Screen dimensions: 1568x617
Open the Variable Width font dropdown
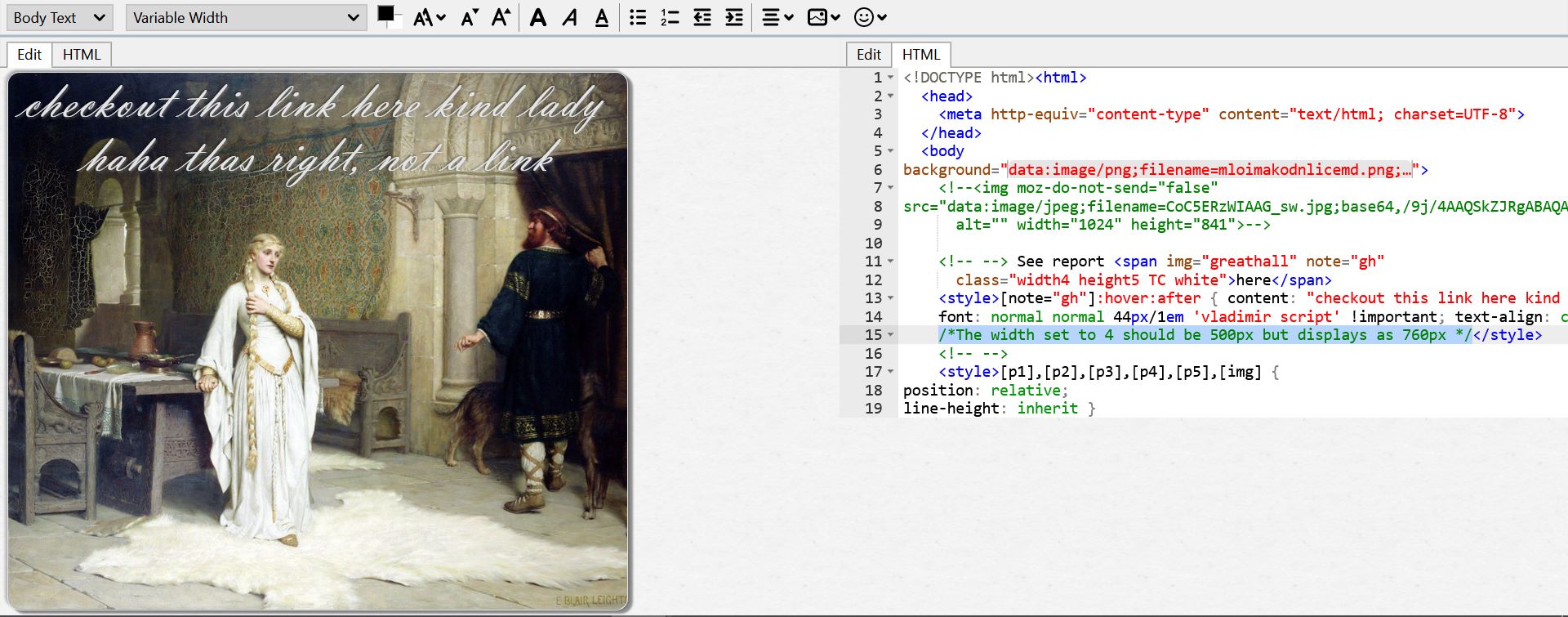pos(245,17)
